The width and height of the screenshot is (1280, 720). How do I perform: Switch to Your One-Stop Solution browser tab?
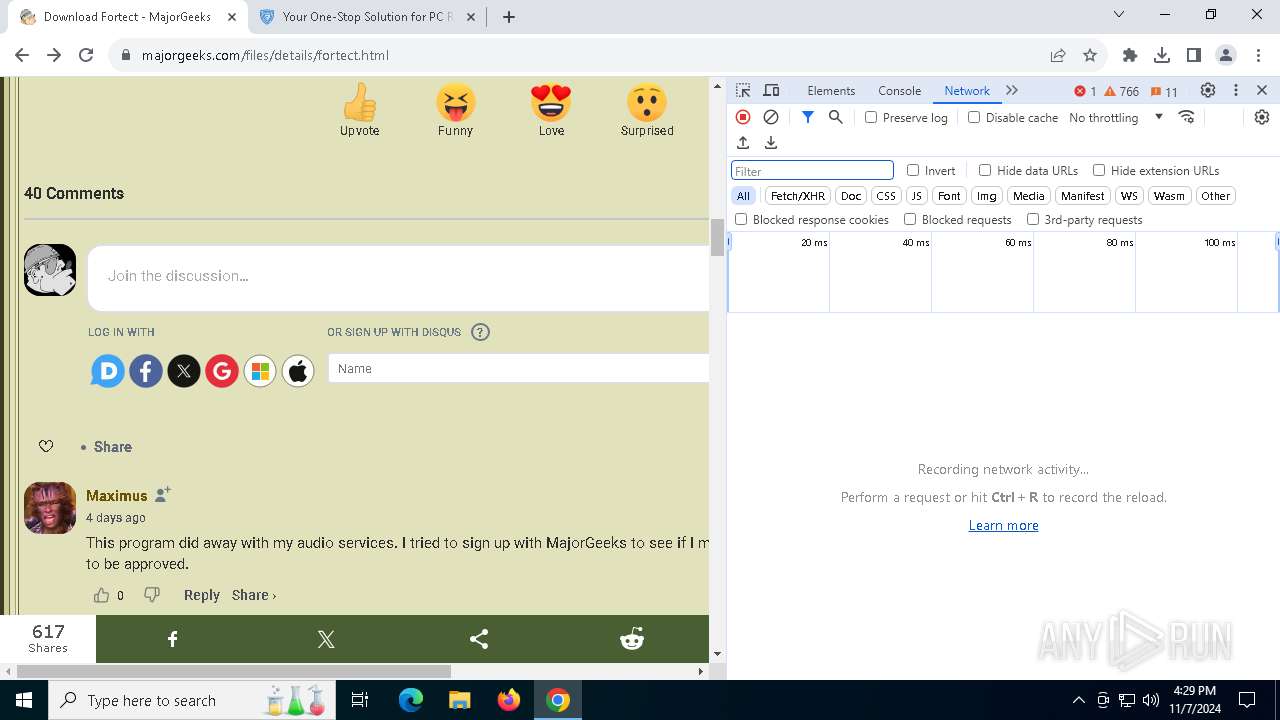[366, 17]
